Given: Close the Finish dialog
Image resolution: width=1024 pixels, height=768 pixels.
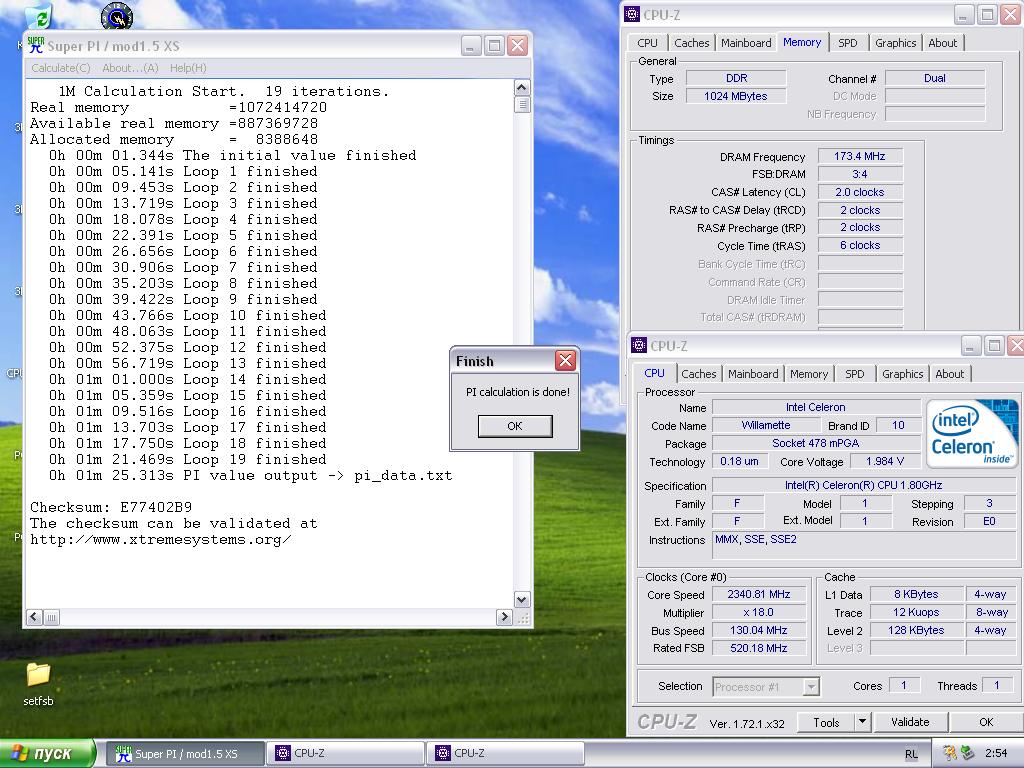Looking at the screenshot, I should tap(565, 360).
